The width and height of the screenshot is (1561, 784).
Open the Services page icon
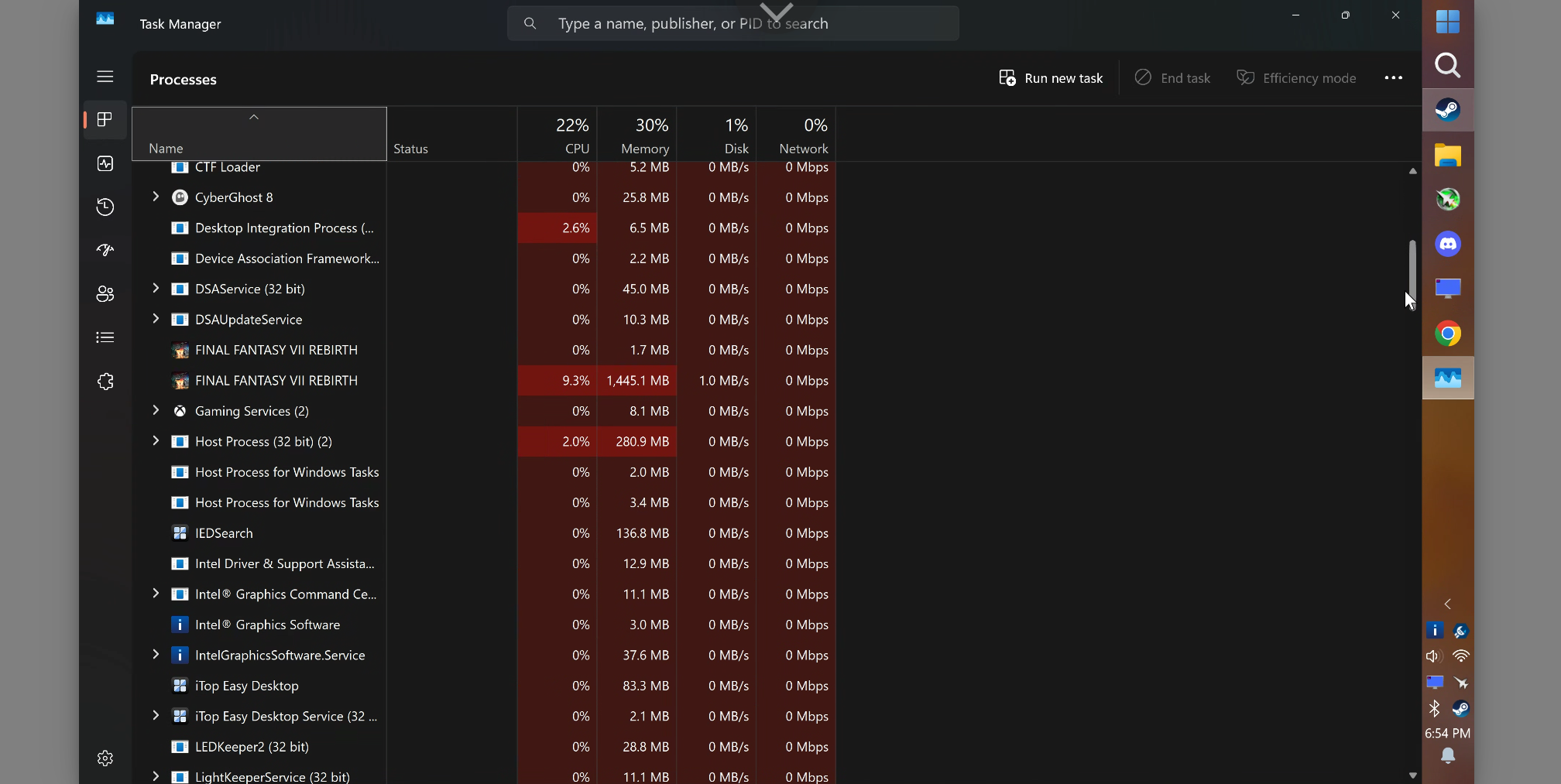[105, 382]
